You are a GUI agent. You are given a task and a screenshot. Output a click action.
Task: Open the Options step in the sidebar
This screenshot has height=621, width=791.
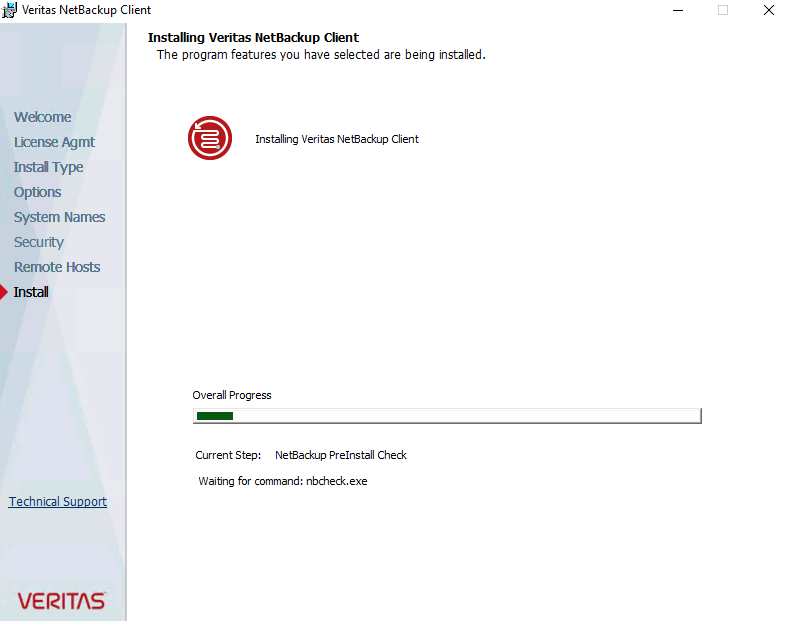37,192
